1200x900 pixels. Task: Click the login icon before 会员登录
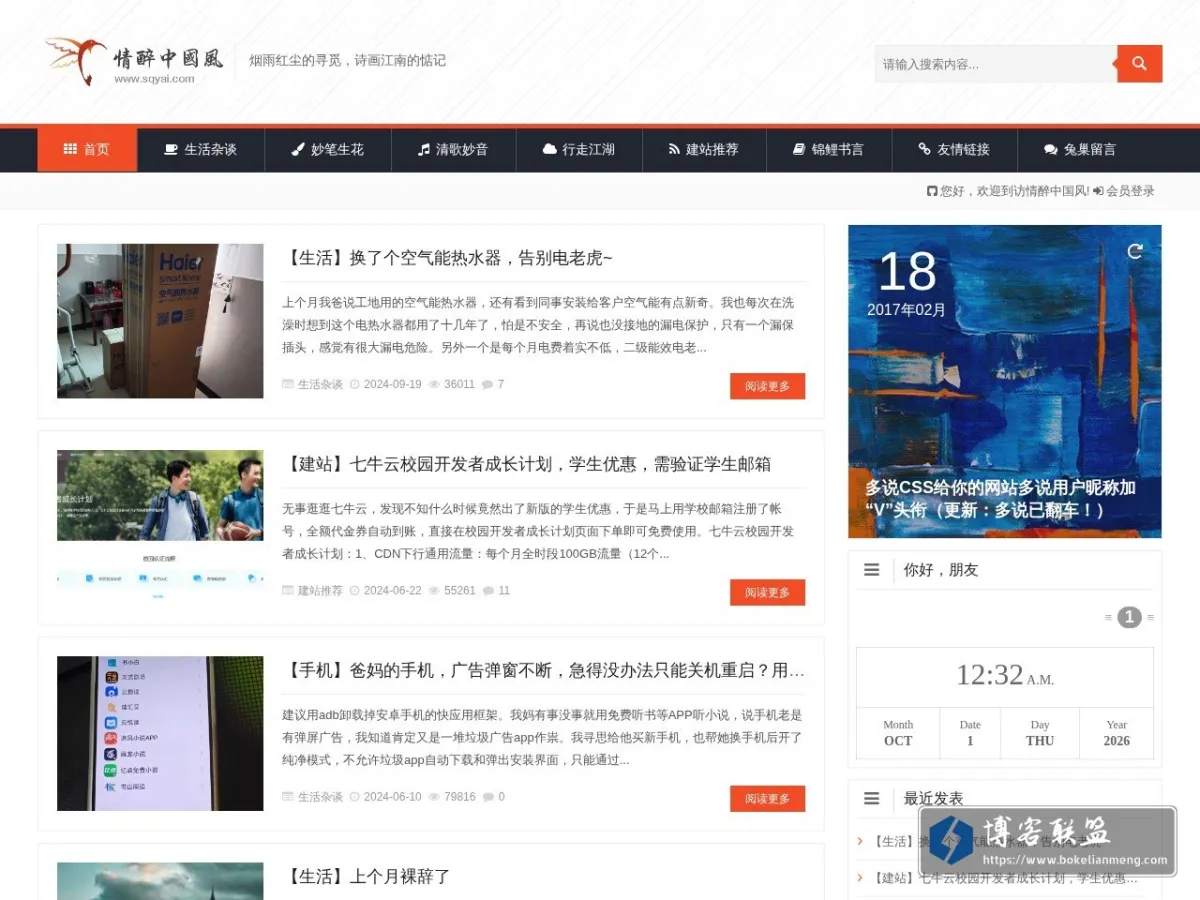point(1098,191)
